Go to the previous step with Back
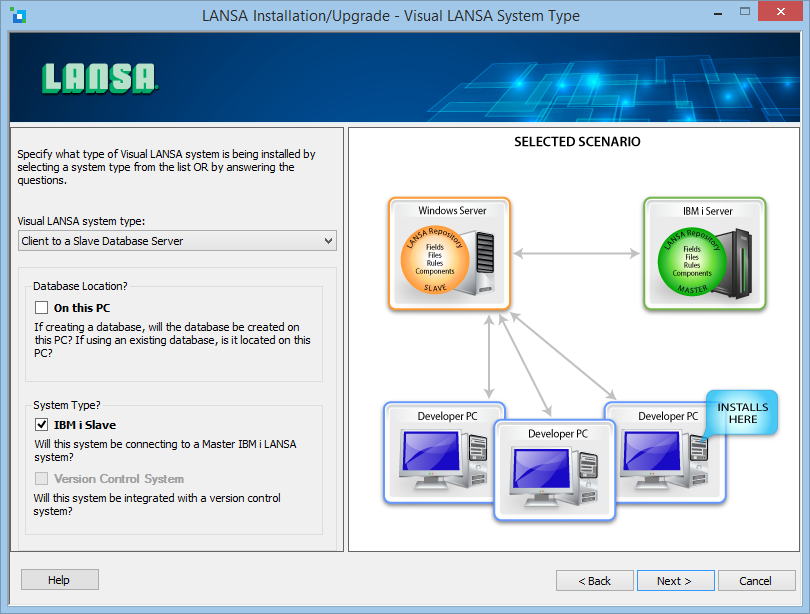The height and width of the screenshot is (614, 810). coord(595,581)
